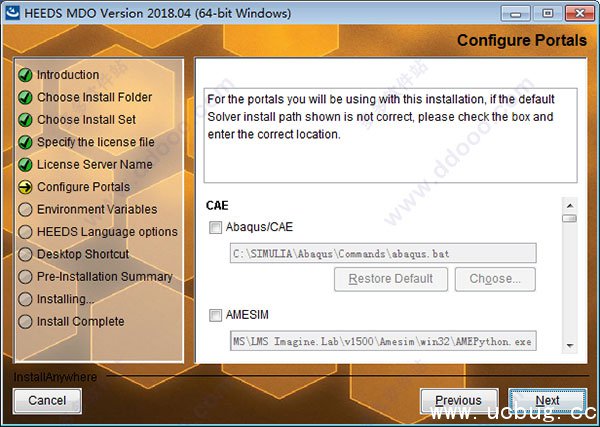Select the Choose Install Folder step label
This screenshot has width=600, height=427.
(x=95, y=98)
